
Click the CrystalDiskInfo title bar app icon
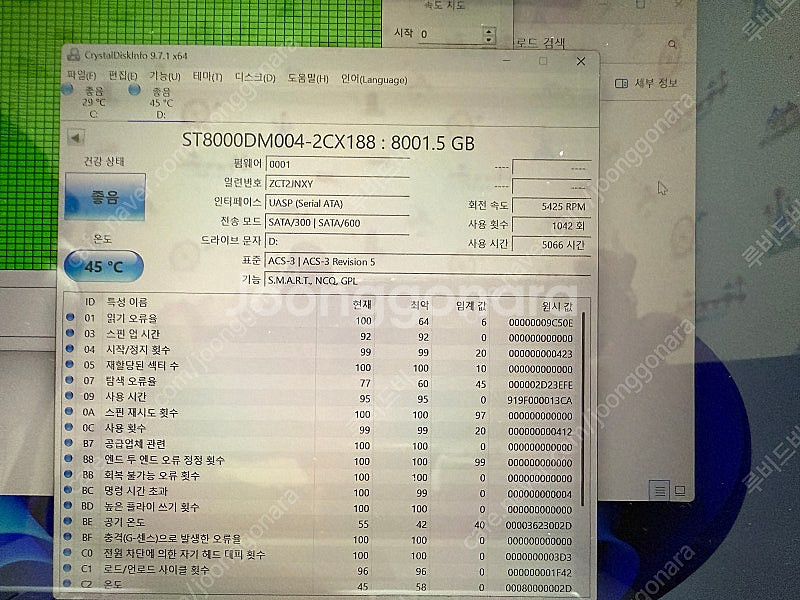(74, 54)
